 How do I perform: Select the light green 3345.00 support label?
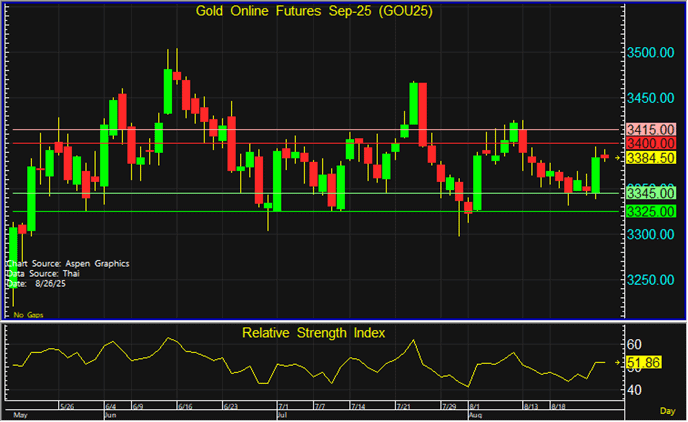point(652,192)
